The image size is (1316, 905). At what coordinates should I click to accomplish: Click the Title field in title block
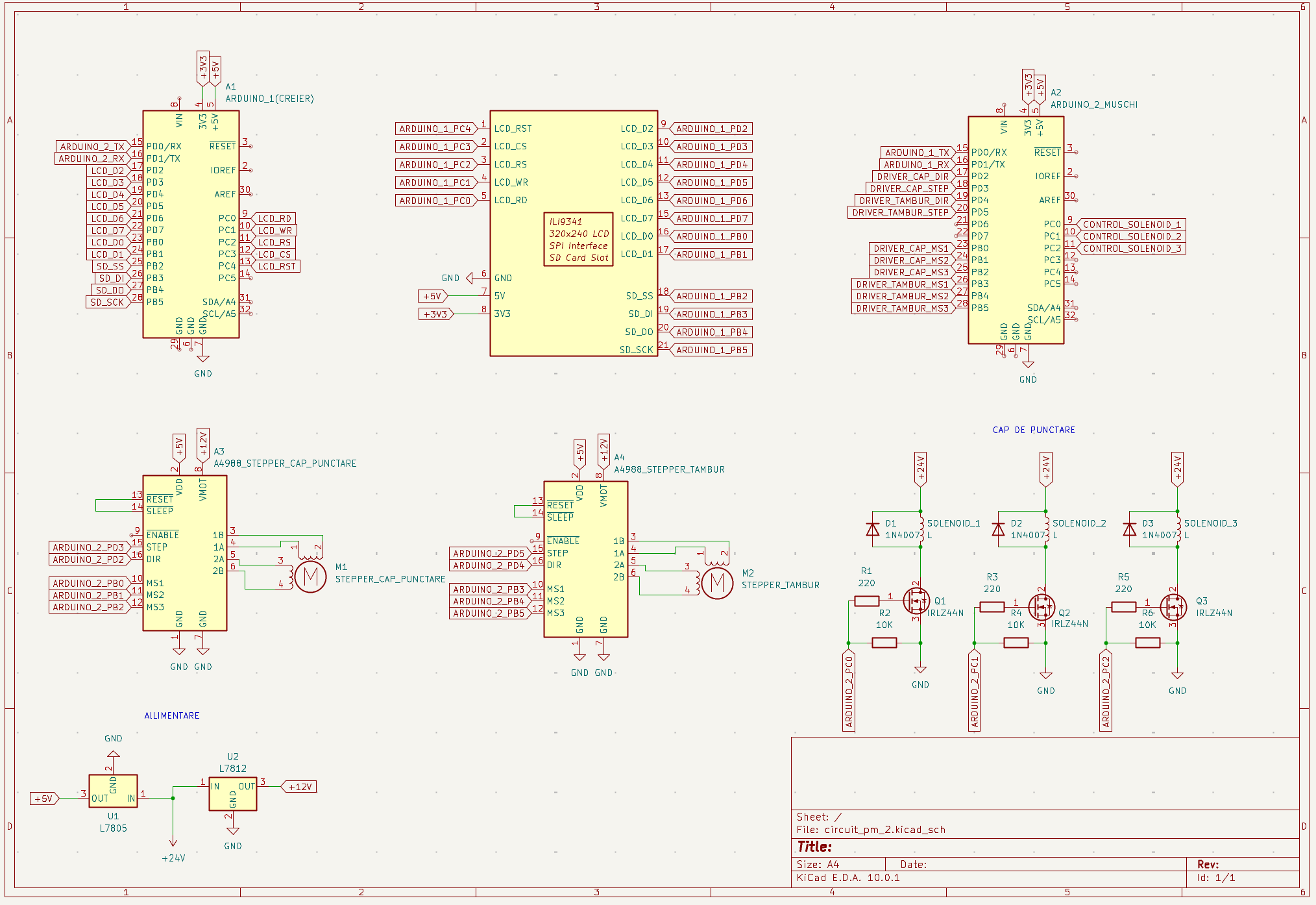814,847
